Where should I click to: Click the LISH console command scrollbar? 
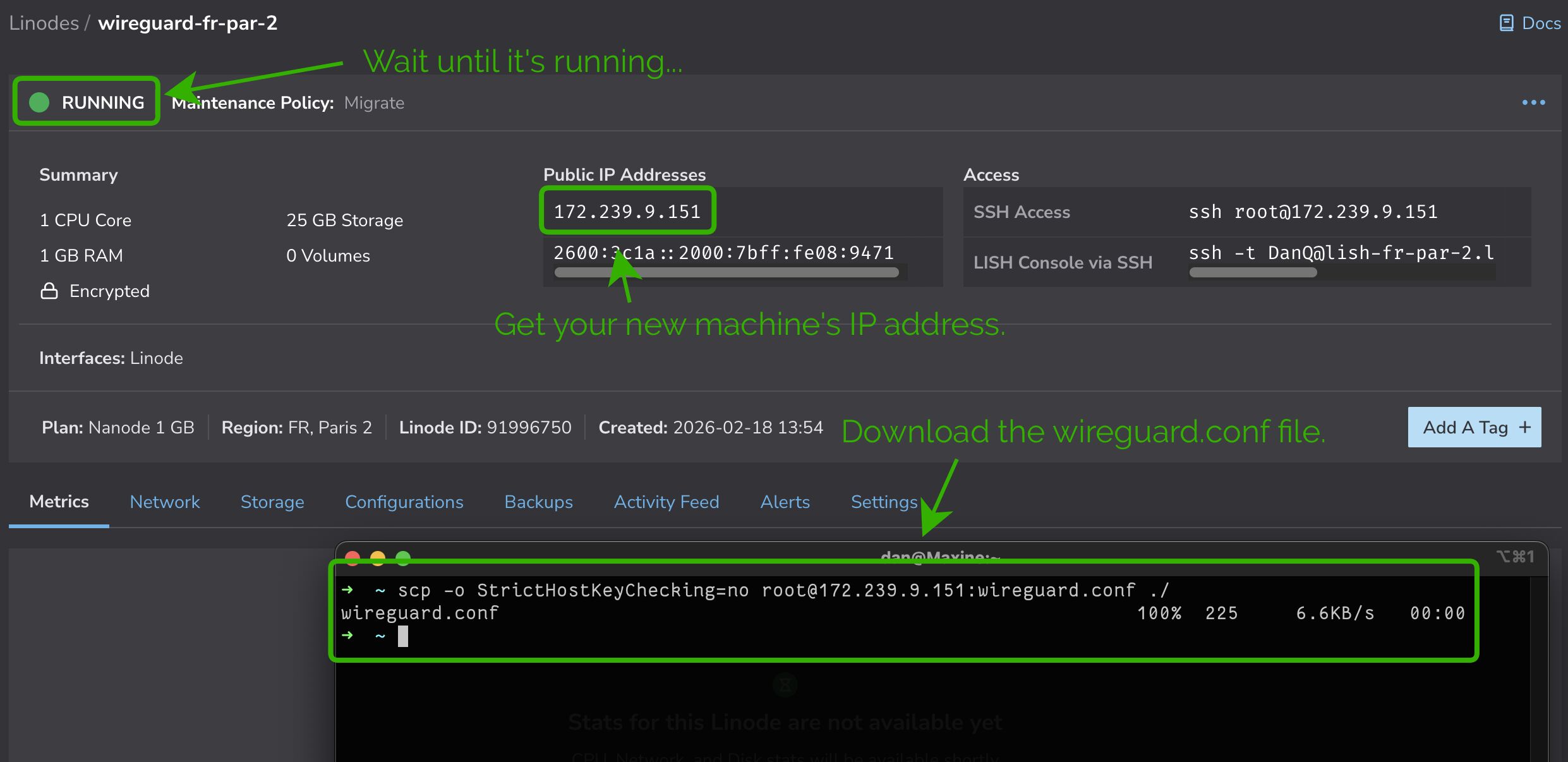click(x=1253, y=272)
